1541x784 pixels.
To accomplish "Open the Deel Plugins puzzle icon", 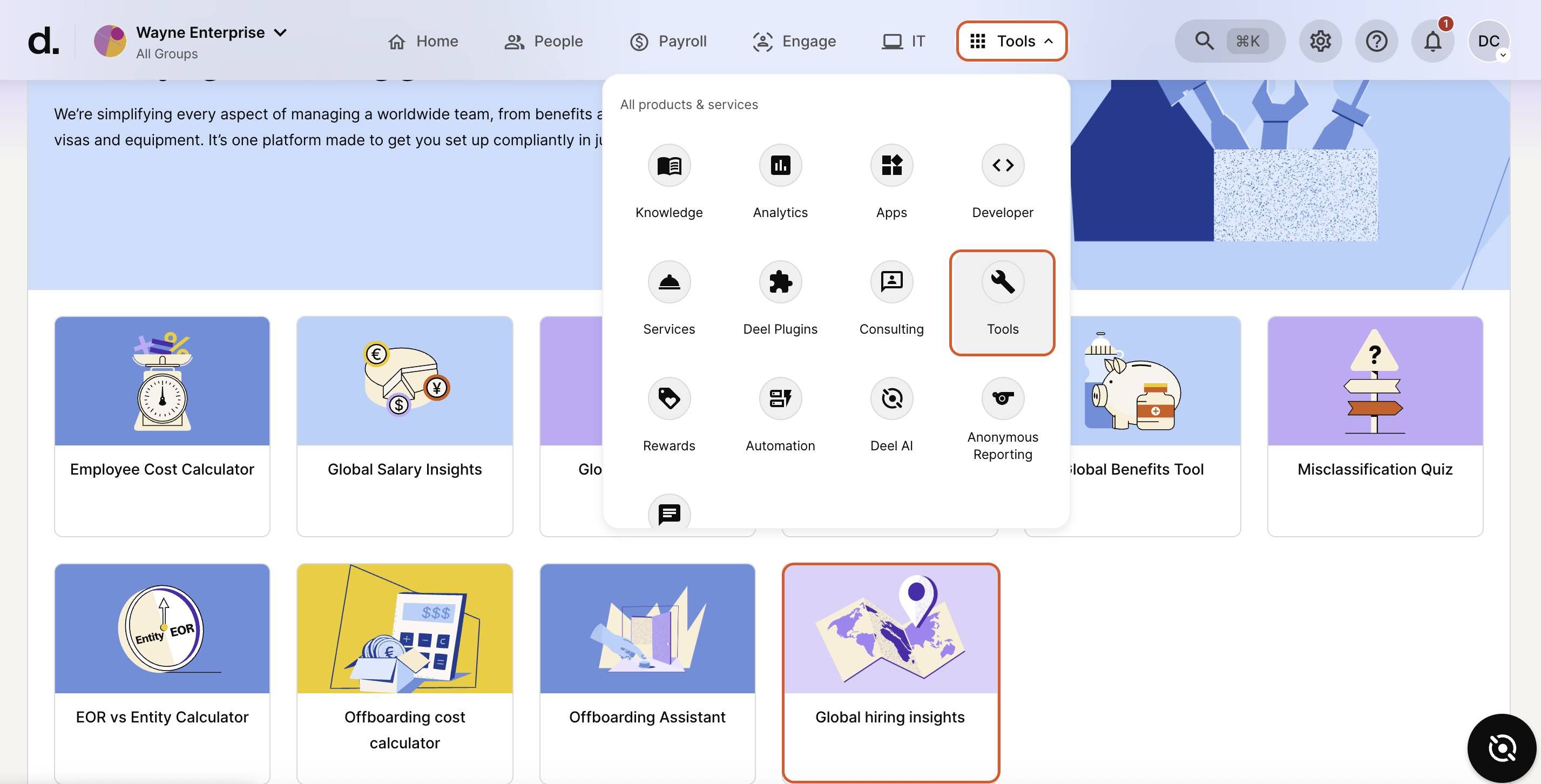I will pos(780,282).
